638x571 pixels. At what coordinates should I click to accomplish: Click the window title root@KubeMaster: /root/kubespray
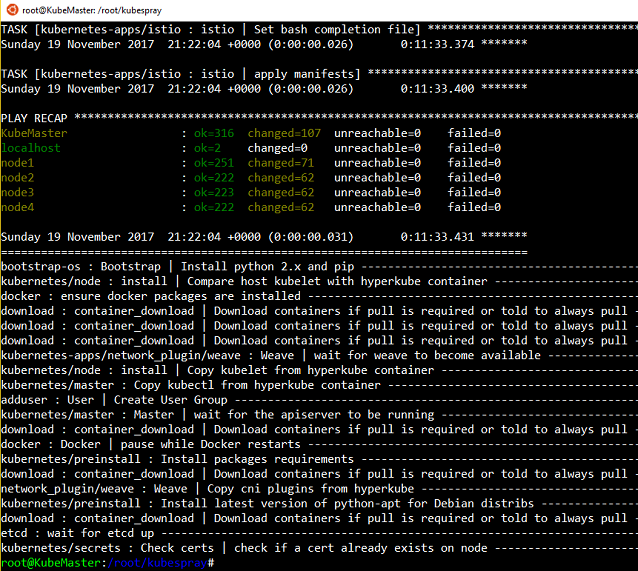click(92, 11)
